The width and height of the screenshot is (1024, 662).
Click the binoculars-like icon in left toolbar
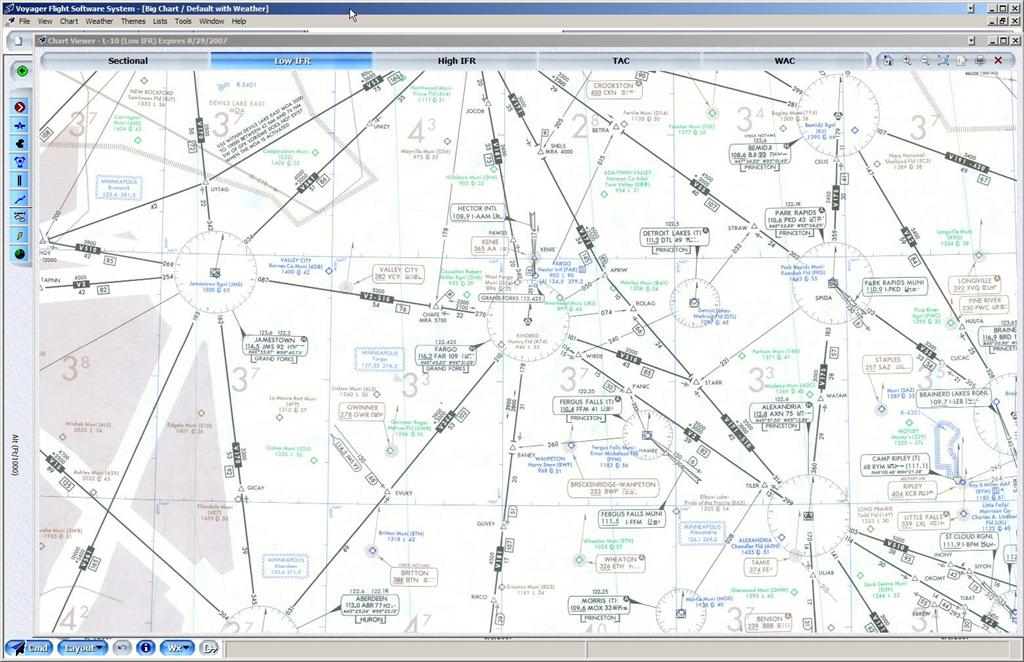(20, 217)
